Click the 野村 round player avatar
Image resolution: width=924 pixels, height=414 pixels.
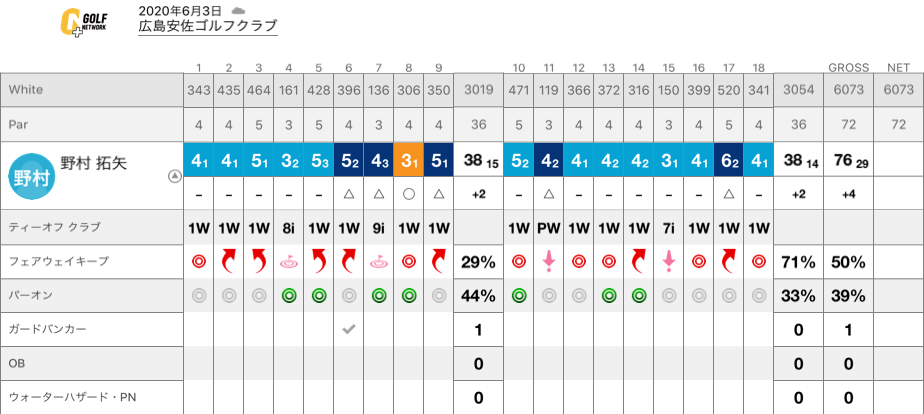pos(32,177)
